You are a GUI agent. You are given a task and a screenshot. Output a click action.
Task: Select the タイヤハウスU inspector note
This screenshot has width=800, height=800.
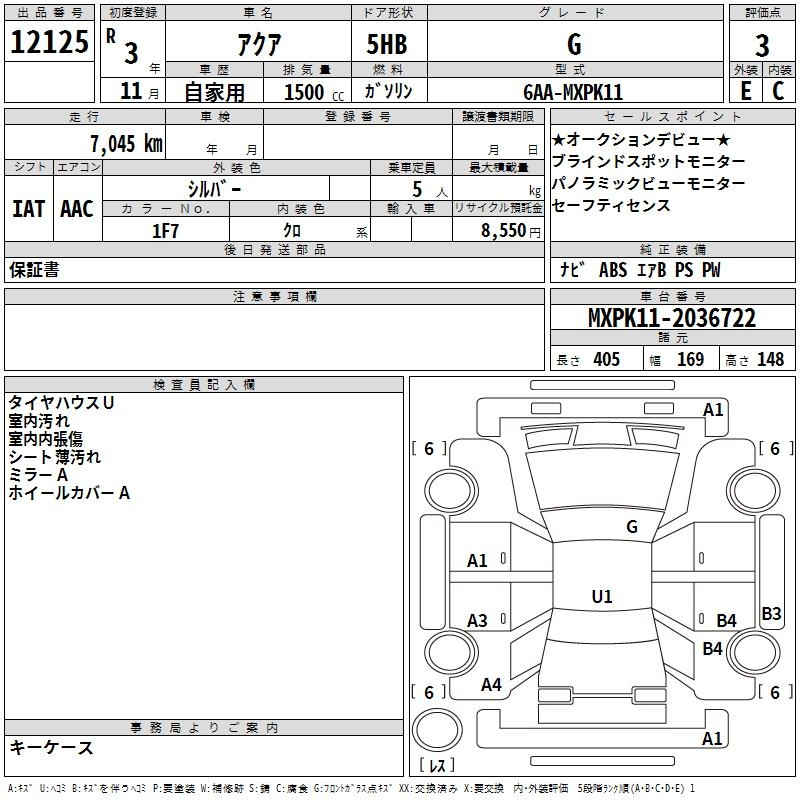point(61,402)
